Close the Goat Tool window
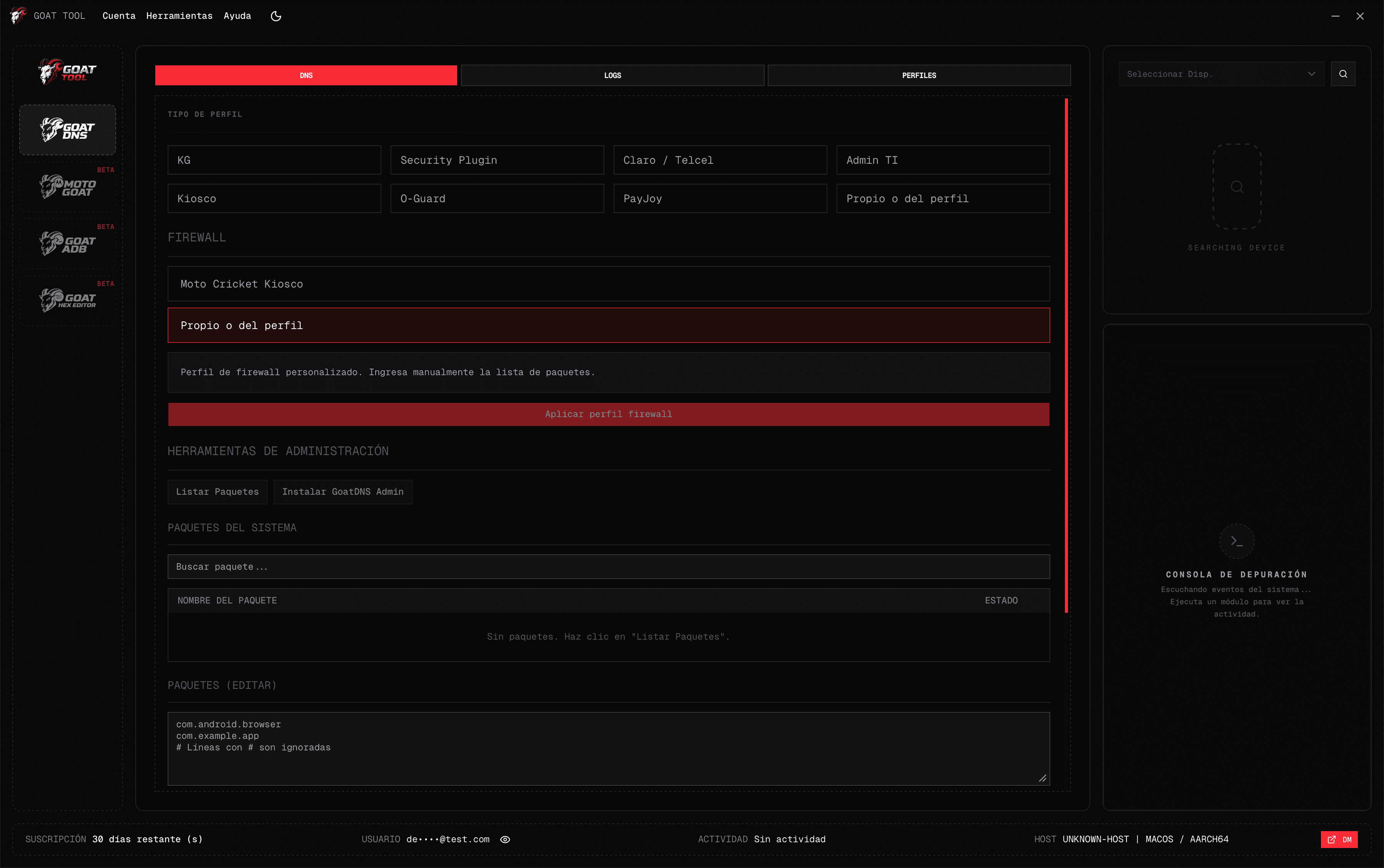This screenshot has height=868, width=1384. click(1360, 16)
